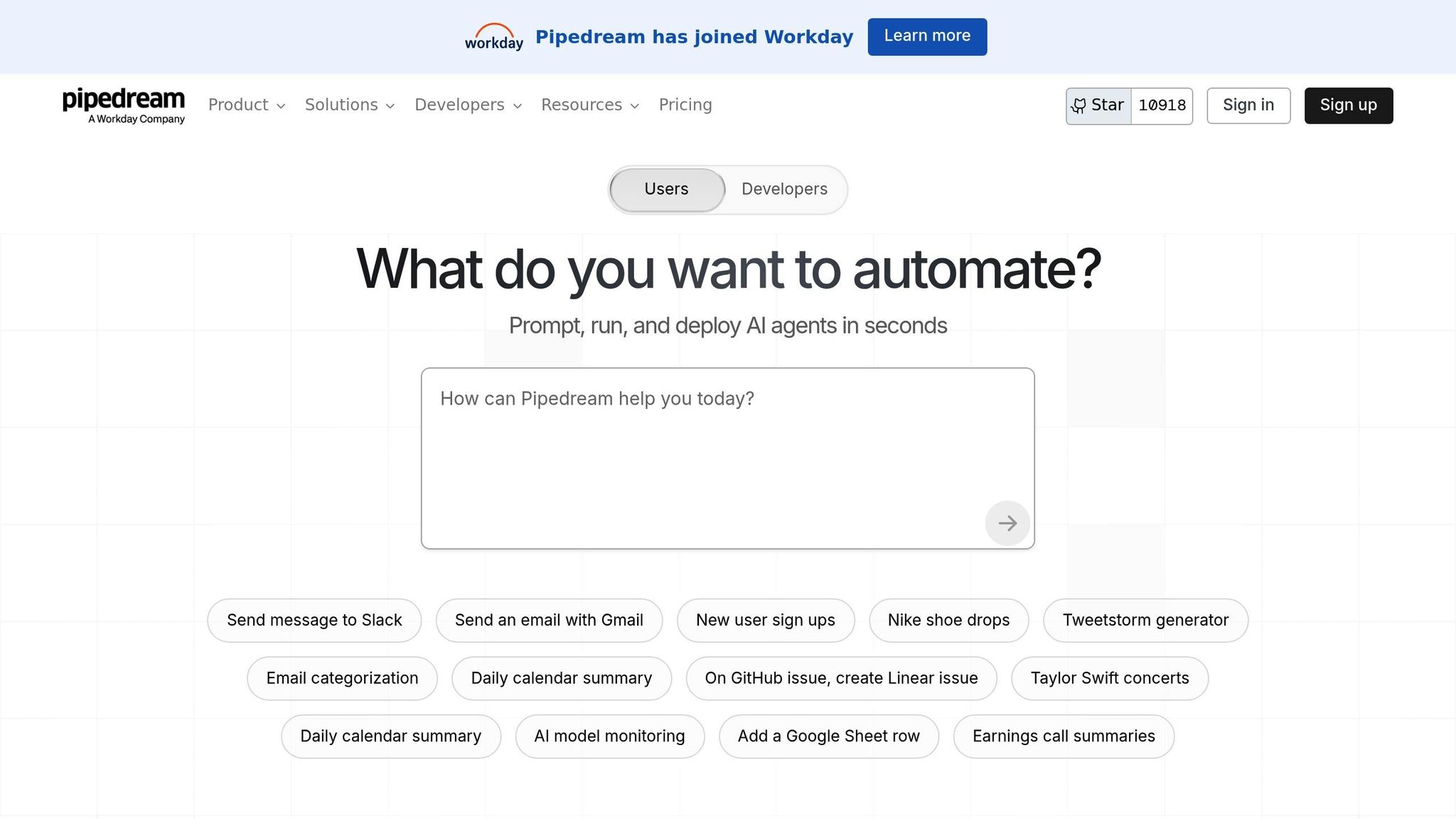Click the Sign up button

pos(1348,105)
